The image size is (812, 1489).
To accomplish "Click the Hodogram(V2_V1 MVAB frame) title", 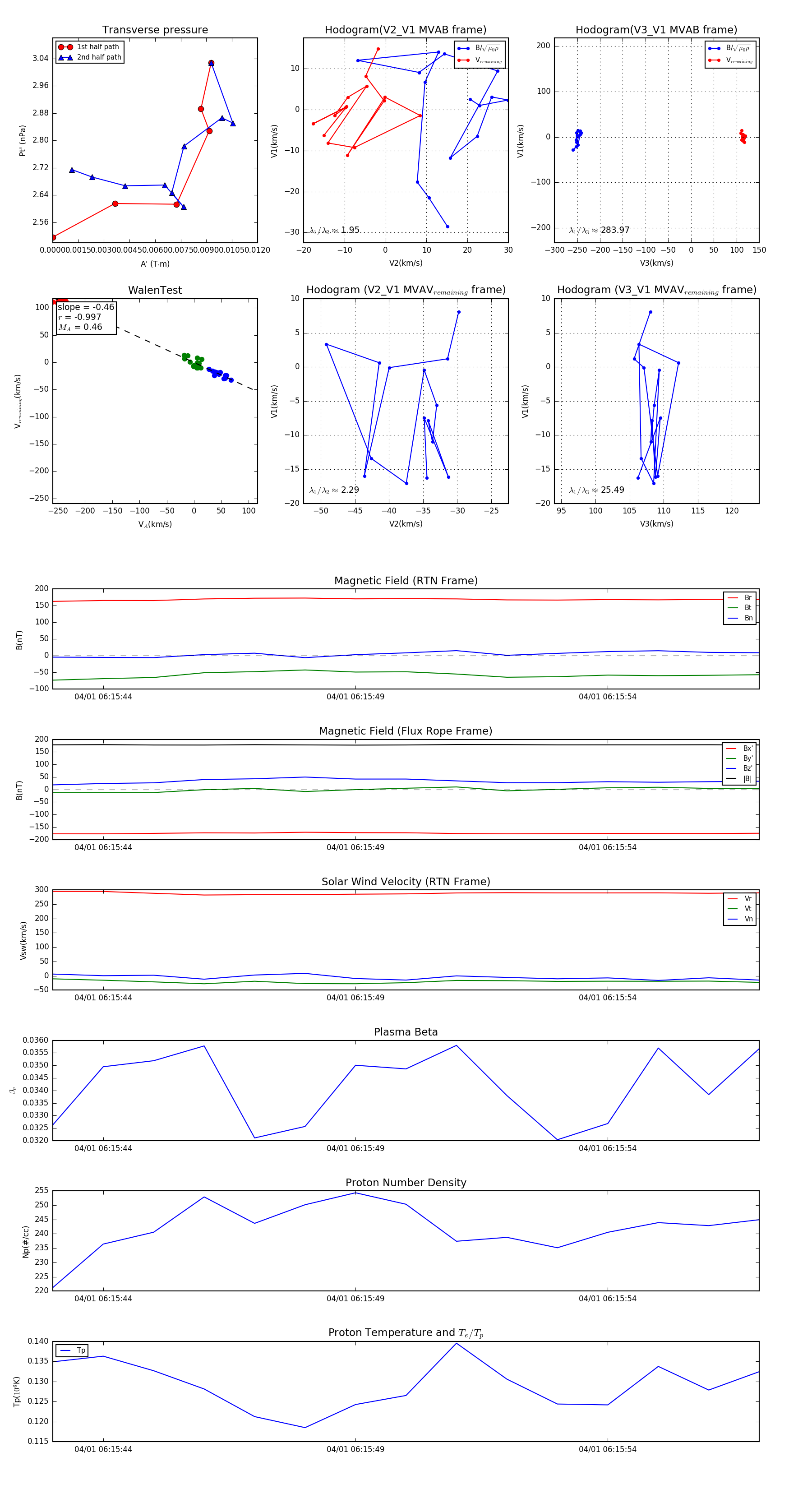I will [x=405, y=30].
